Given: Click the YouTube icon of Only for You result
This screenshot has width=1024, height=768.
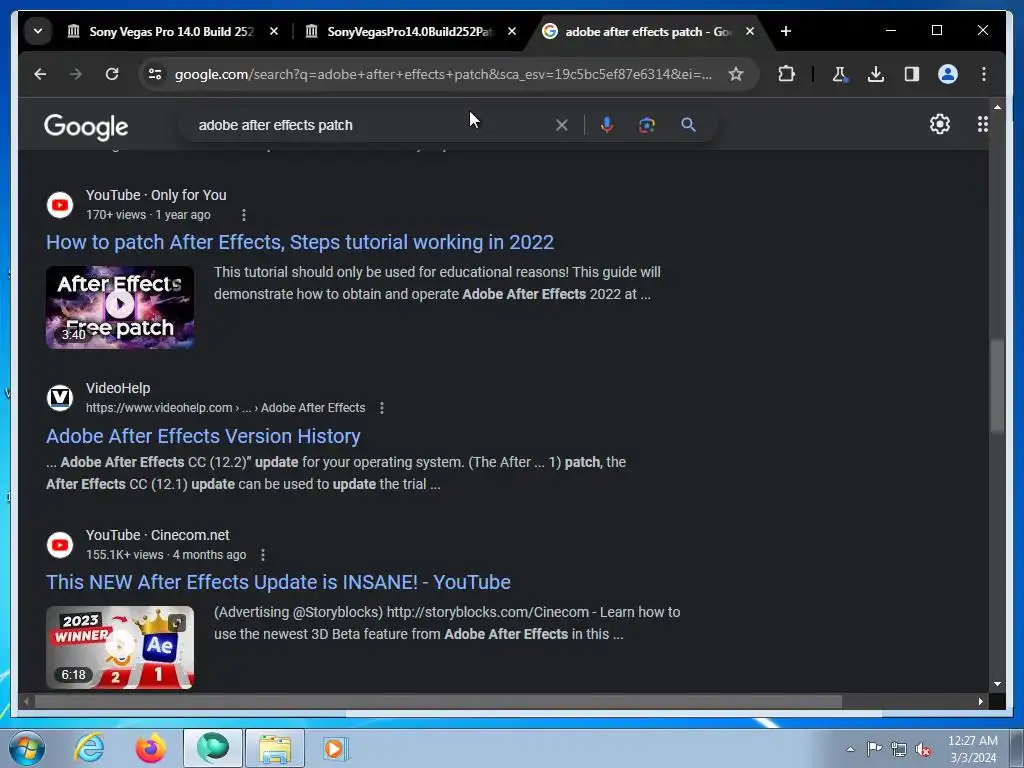Looking at the screenshot, I should (60, 205).
